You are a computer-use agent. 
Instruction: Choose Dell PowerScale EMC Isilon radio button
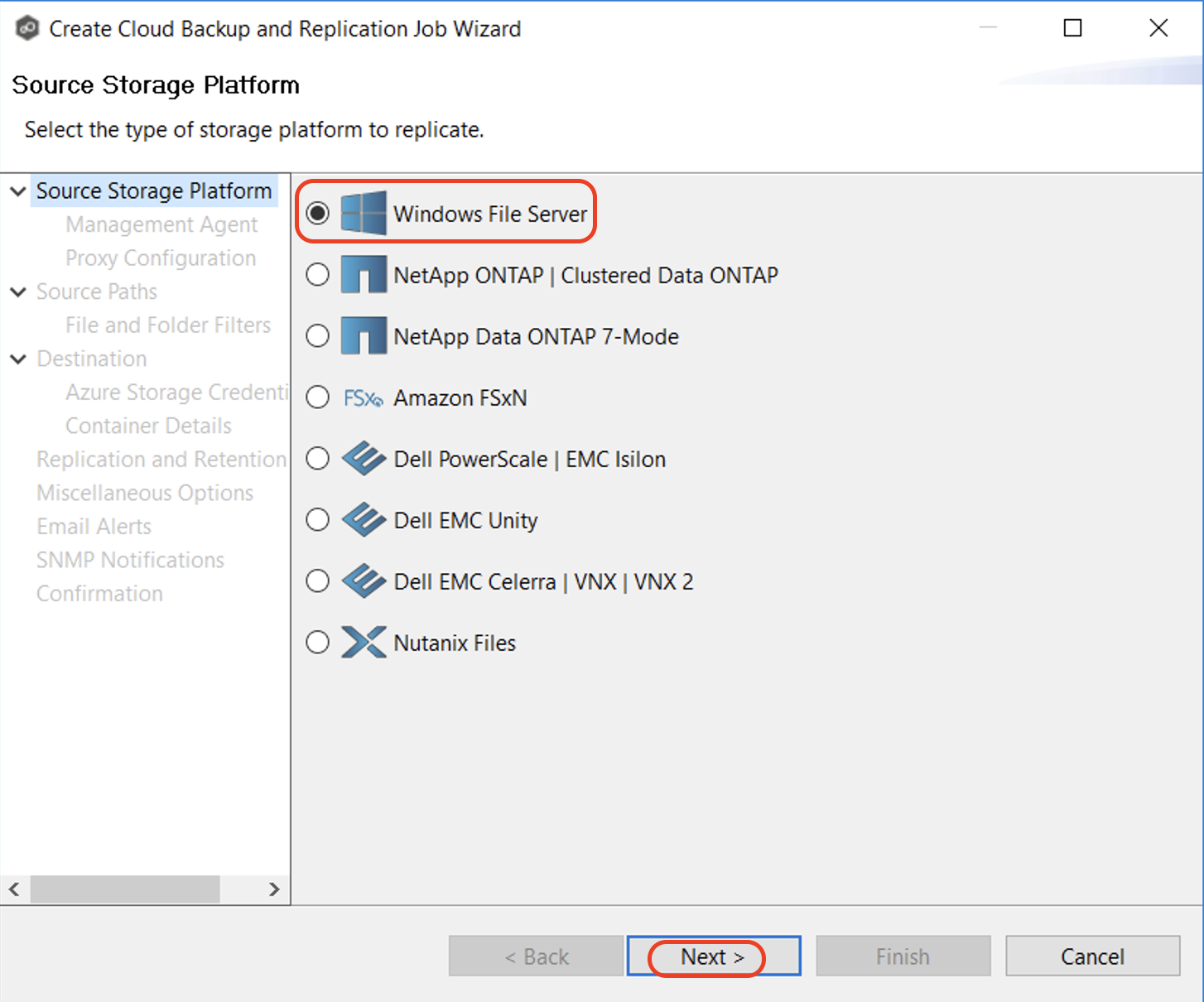318,459
